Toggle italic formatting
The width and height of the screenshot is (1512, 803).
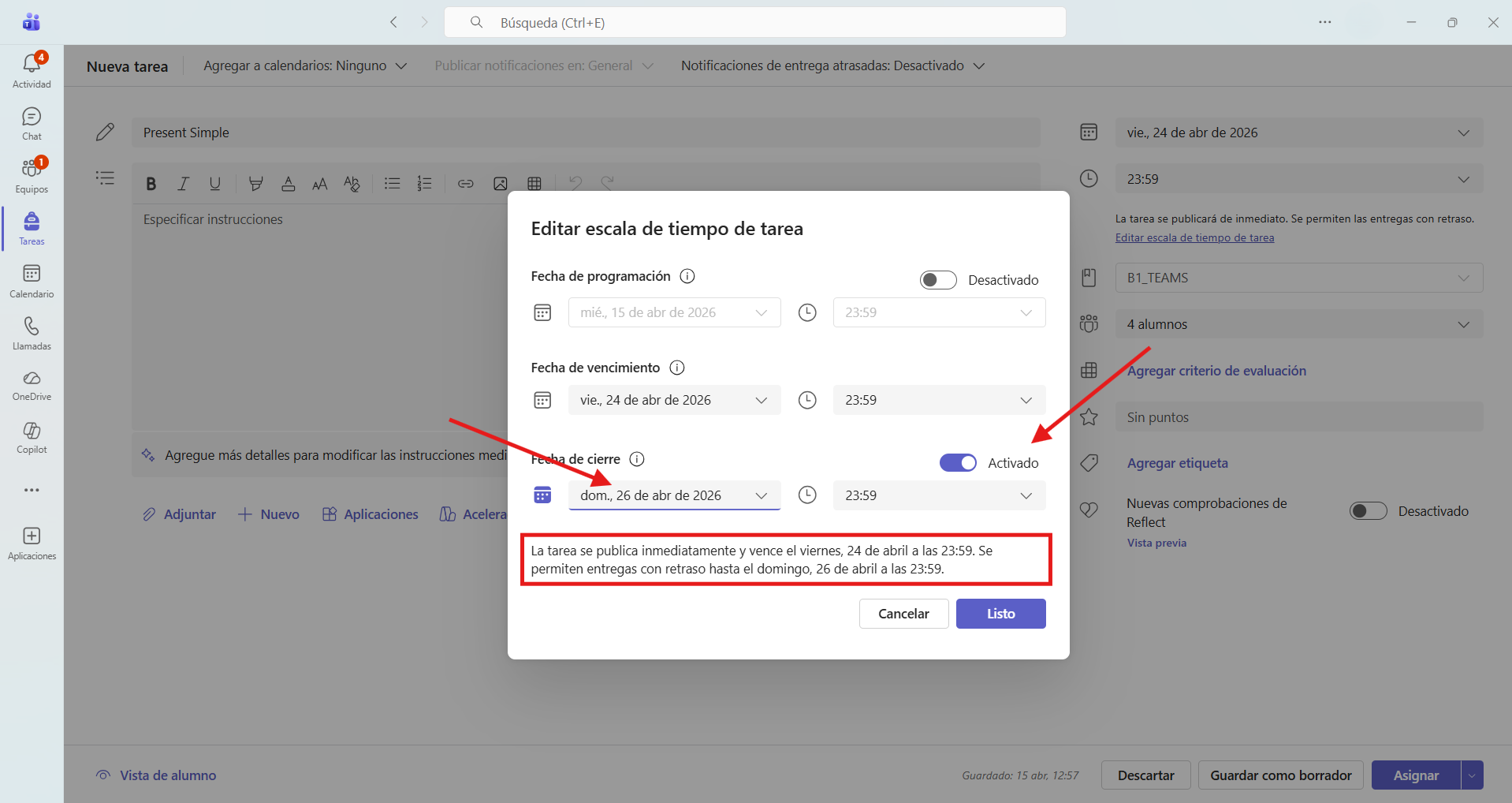tap(183, 184)
